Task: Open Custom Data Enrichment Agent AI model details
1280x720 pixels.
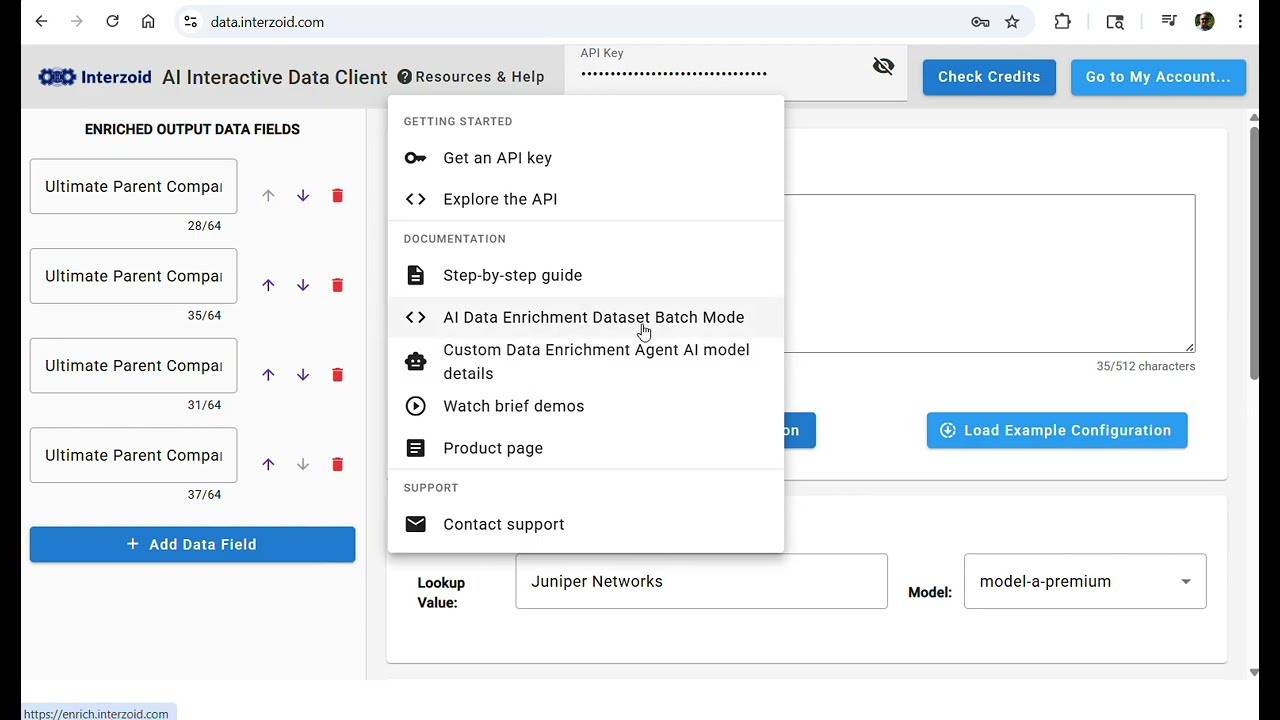Action: [586, 362]
